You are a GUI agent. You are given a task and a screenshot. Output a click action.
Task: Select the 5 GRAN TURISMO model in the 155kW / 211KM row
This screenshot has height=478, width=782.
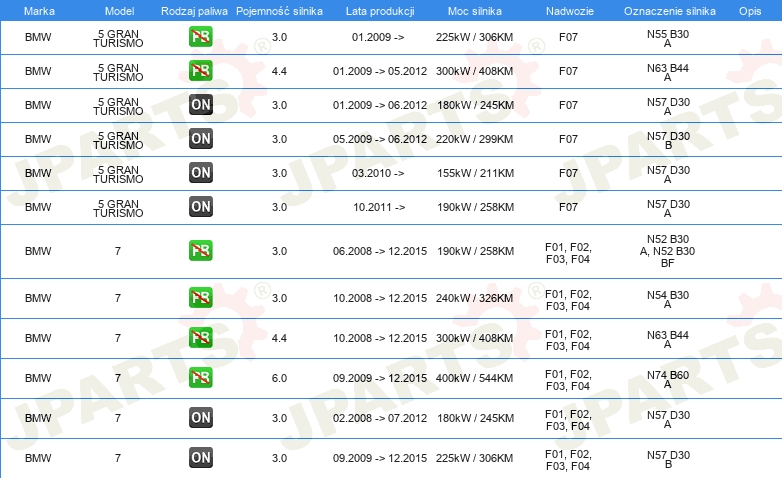(x=118, y=174)
